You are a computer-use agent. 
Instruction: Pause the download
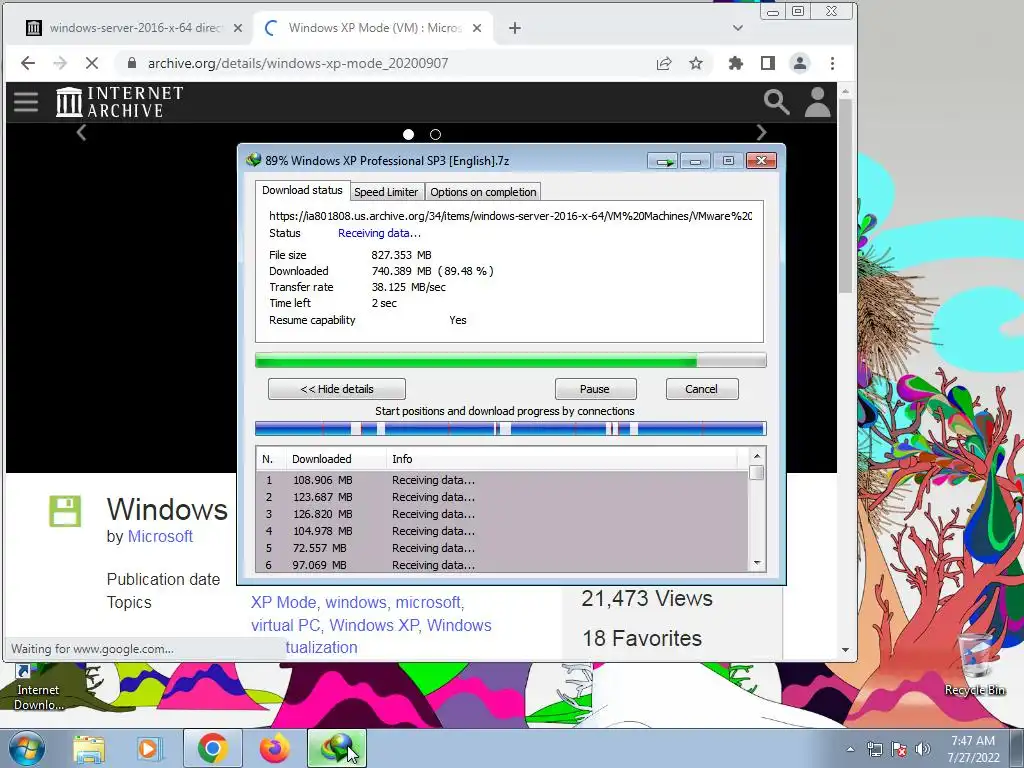(x=595, y=389)
